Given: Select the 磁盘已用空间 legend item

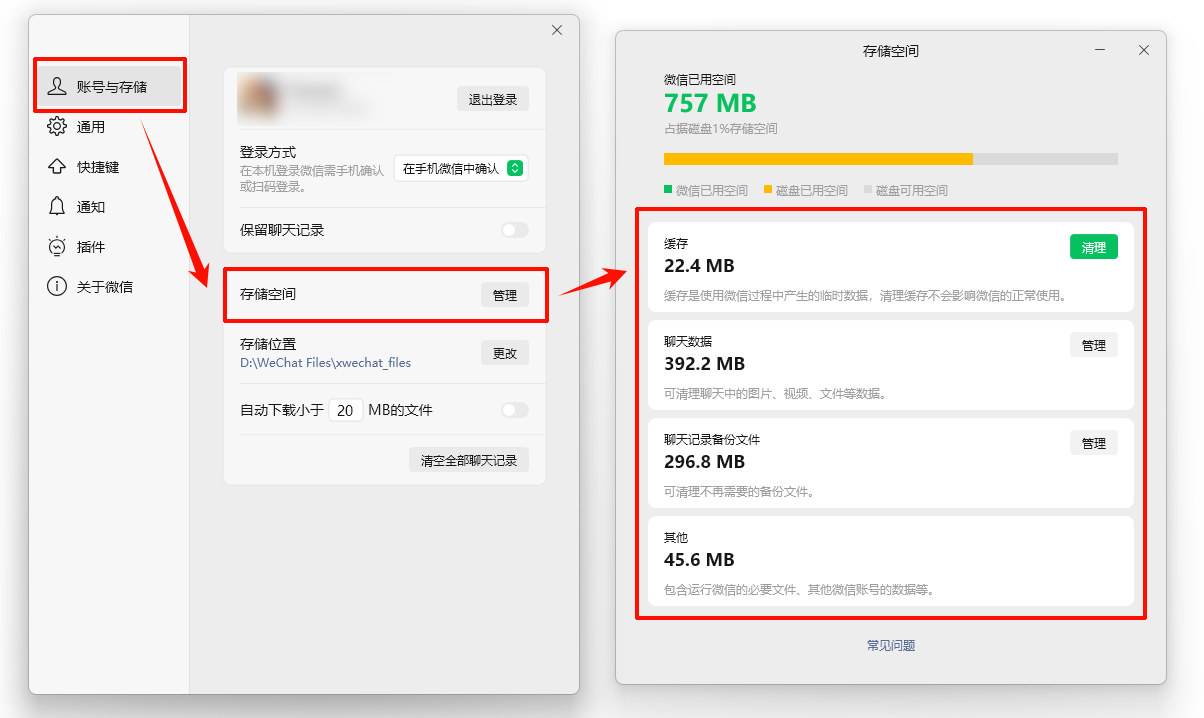Looking at the screenshot, I should coord(806,190).
